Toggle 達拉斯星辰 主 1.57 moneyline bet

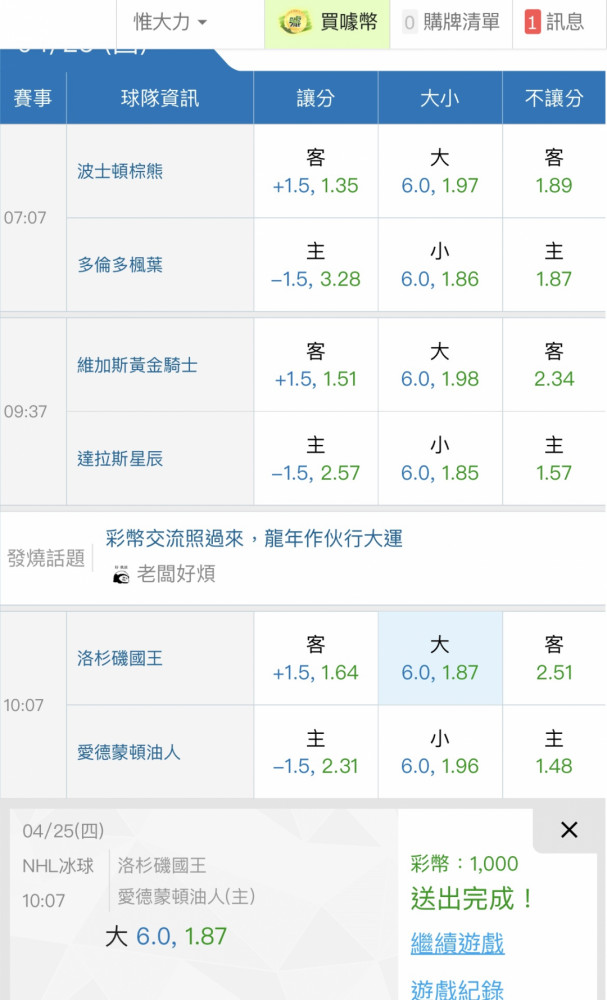[x=554, y=459]
